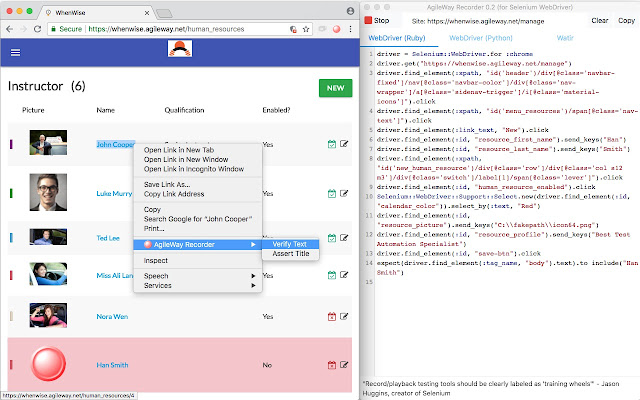640x400 pixels.
Task: Click Nora Wen's profile photo
Action: pyautogui.click(x=48, y=315)
